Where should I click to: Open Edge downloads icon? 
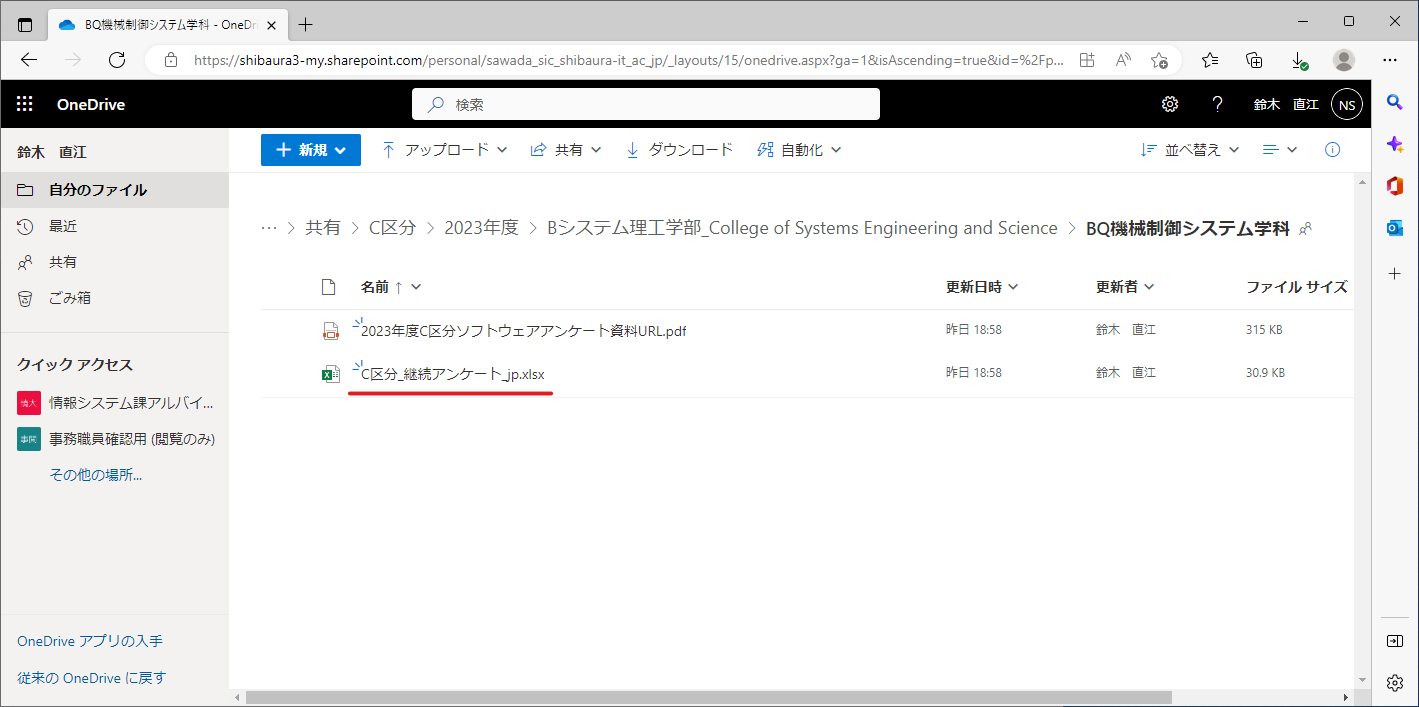1299,60
